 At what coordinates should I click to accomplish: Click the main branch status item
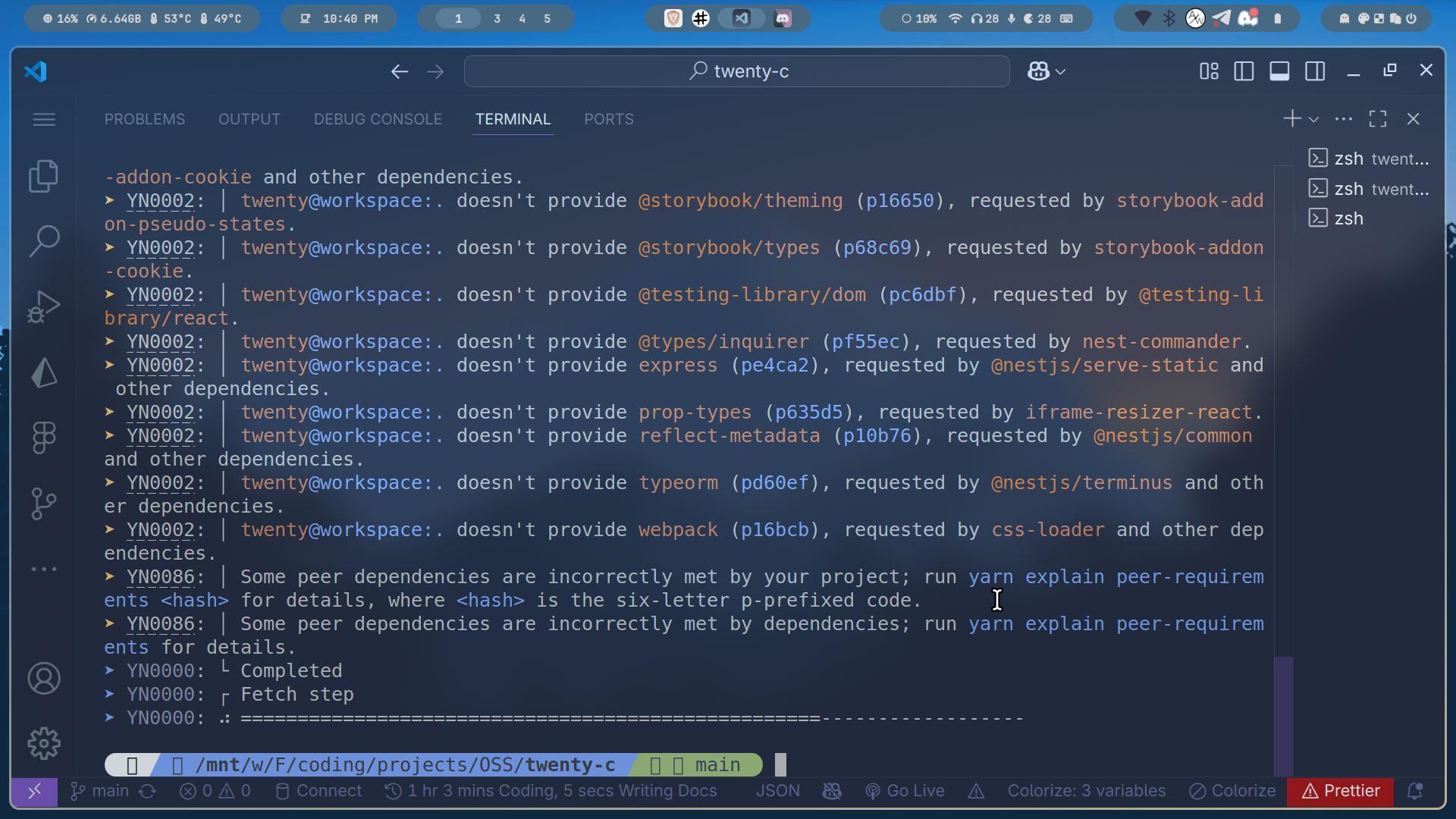99,791
